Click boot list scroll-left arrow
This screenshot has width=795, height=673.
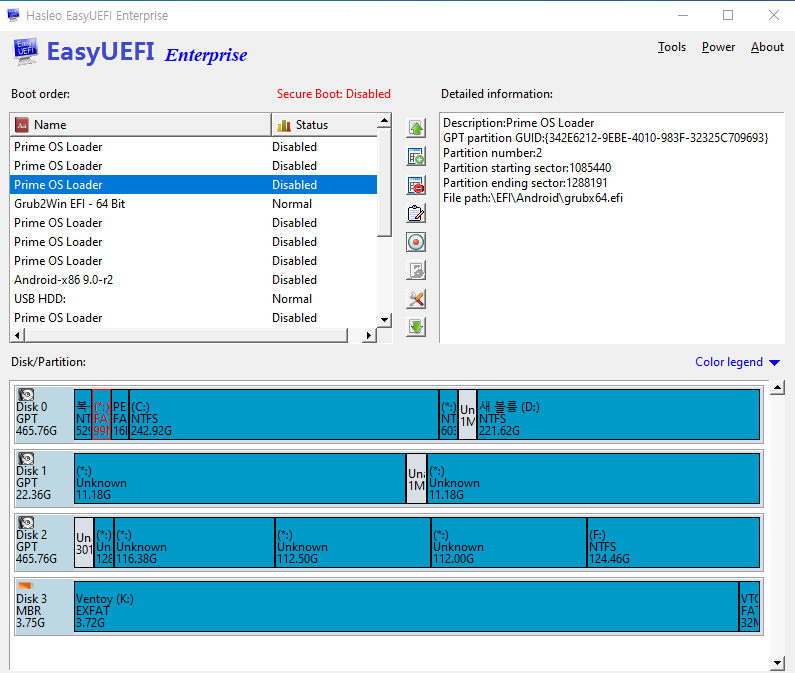click(18, 335)
